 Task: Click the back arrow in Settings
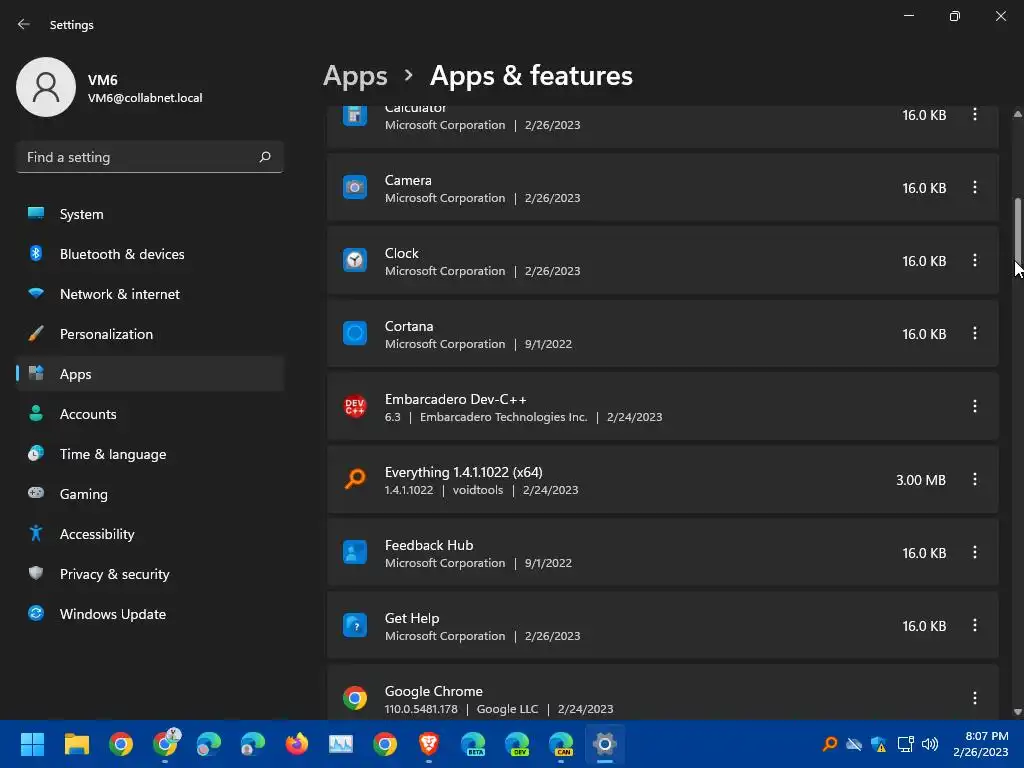tap(24, 24)
